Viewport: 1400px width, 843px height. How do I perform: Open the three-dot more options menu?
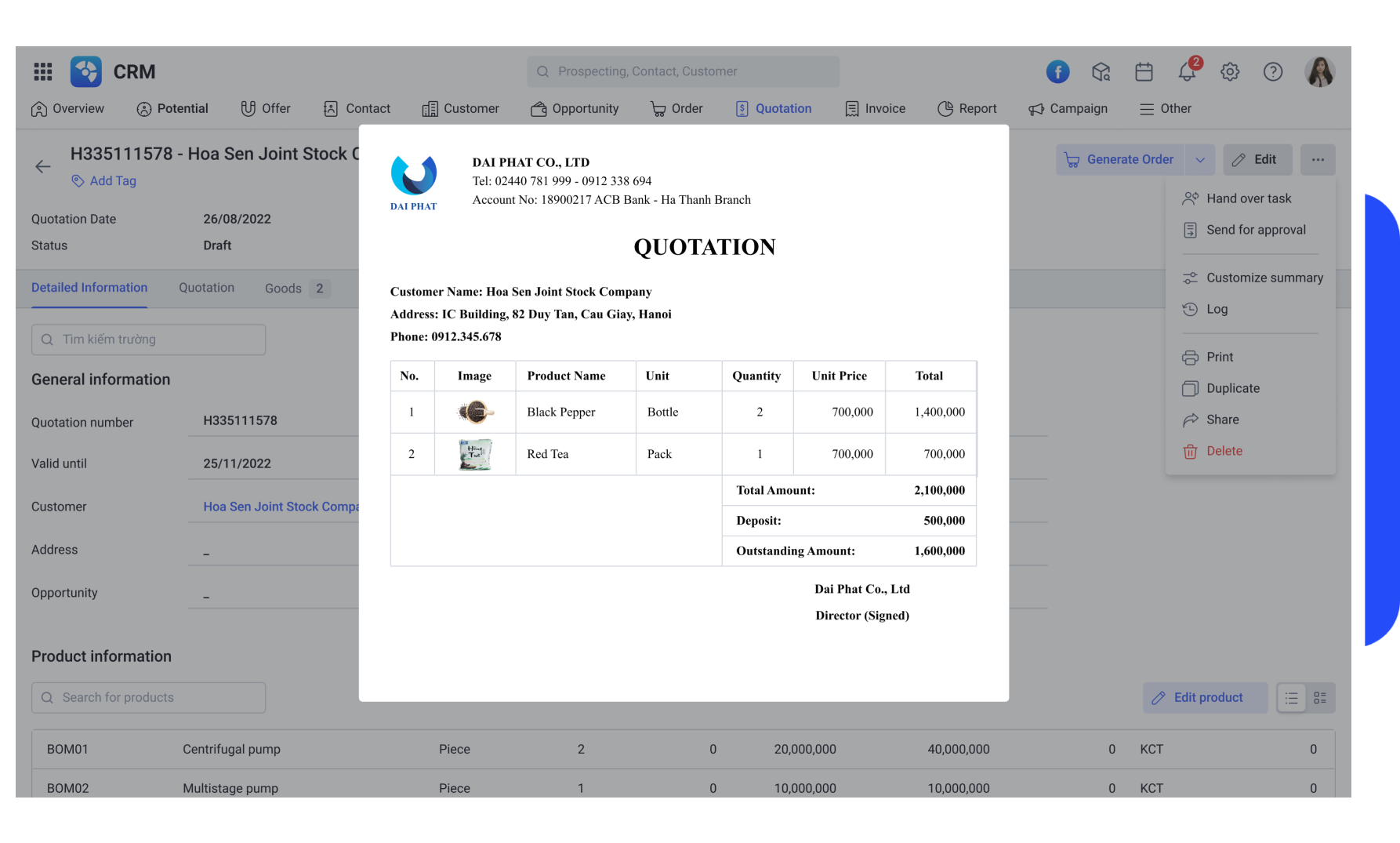1318,159
